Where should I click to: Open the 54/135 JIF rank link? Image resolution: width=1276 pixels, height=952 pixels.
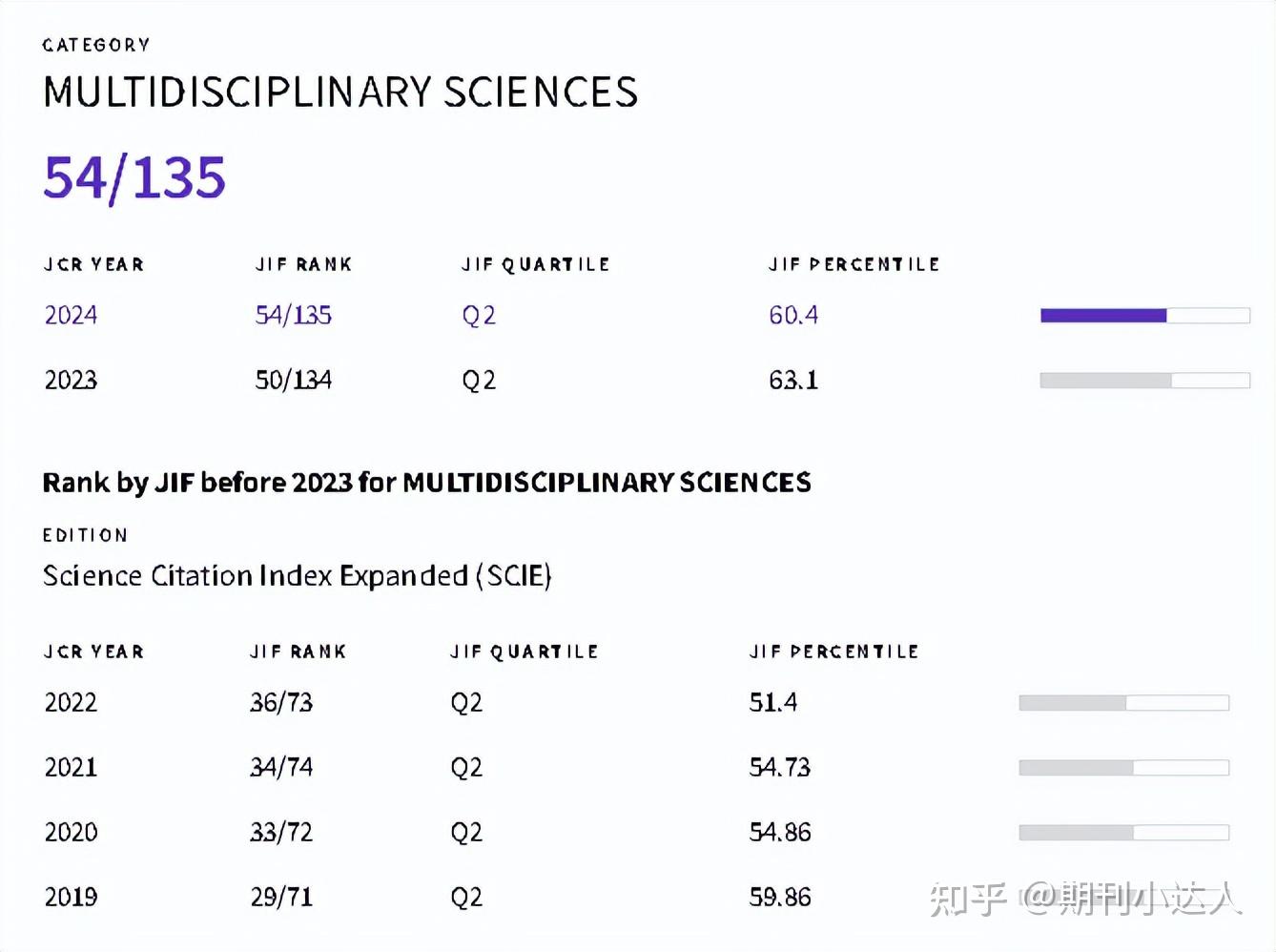click(x=294, y=315)
